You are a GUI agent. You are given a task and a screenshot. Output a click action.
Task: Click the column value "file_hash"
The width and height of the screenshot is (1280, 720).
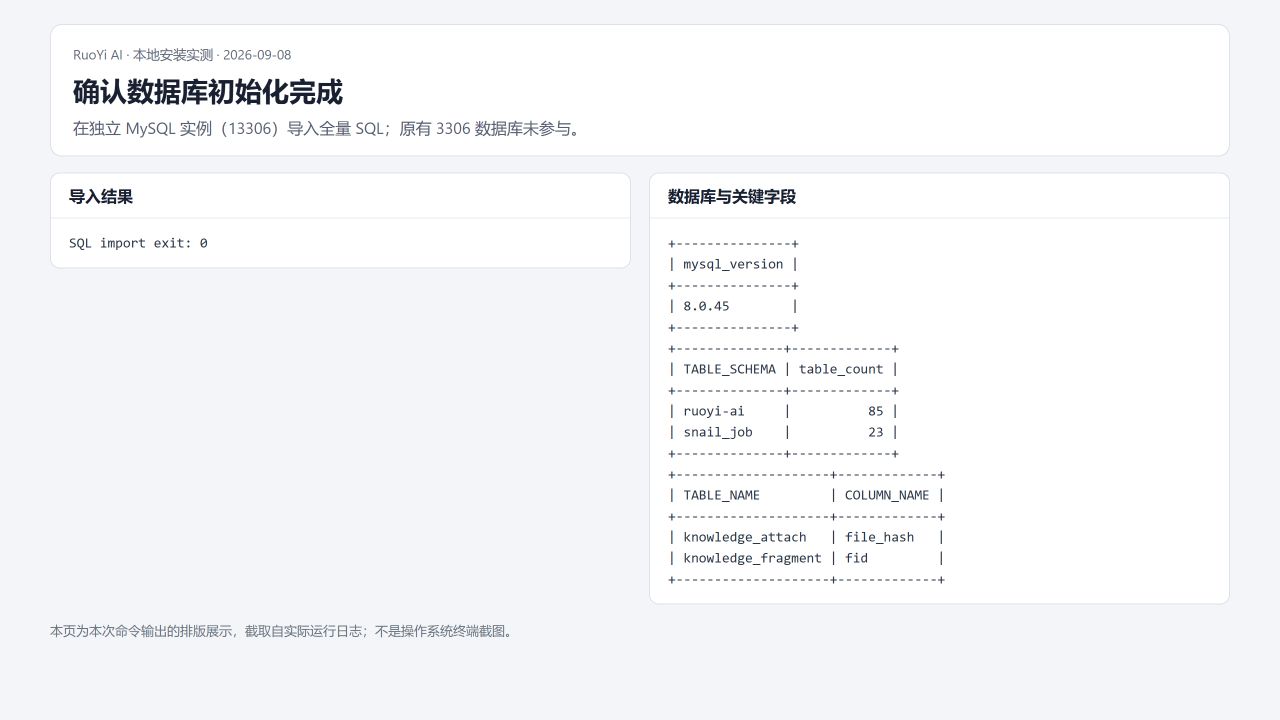click(879, 537)
